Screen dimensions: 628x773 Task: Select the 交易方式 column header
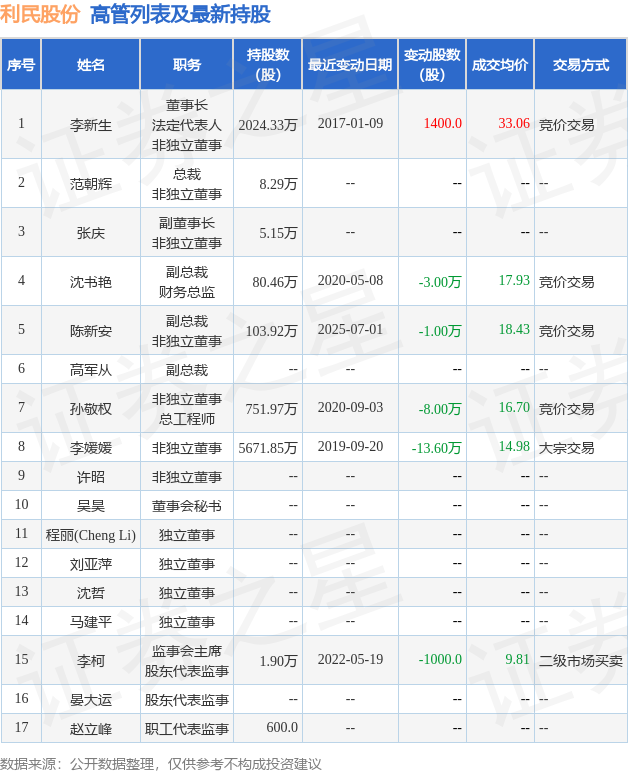click(x=581, y=65)
